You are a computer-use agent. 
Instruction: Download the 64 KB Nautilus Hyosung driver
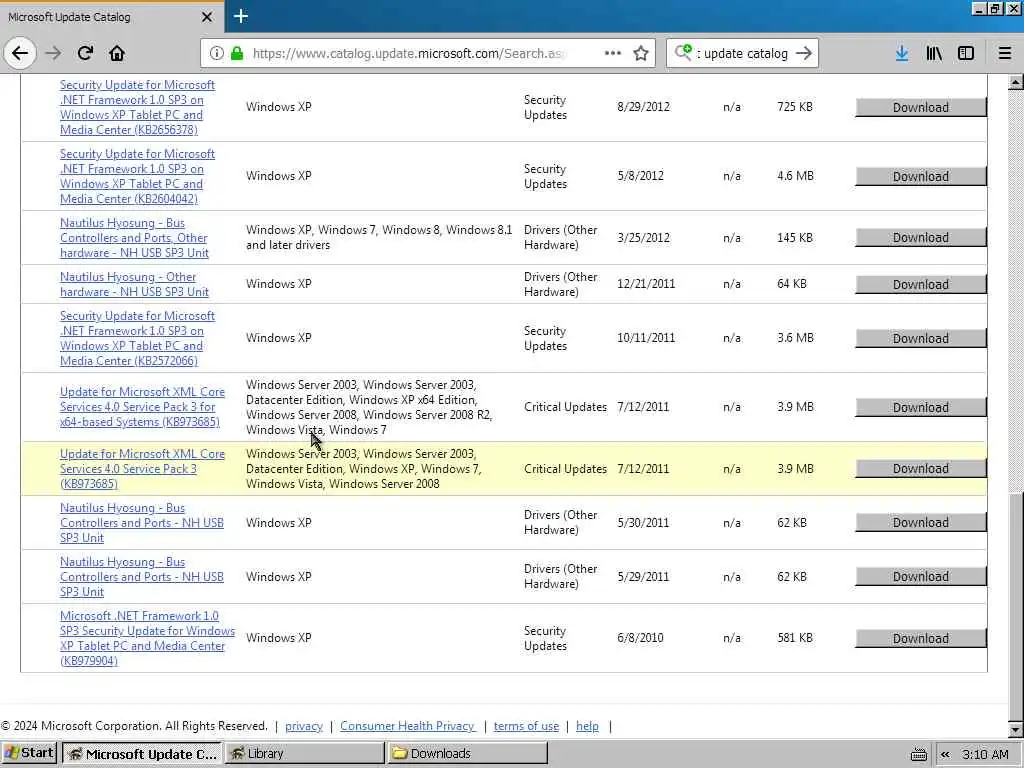click(921, 284)
